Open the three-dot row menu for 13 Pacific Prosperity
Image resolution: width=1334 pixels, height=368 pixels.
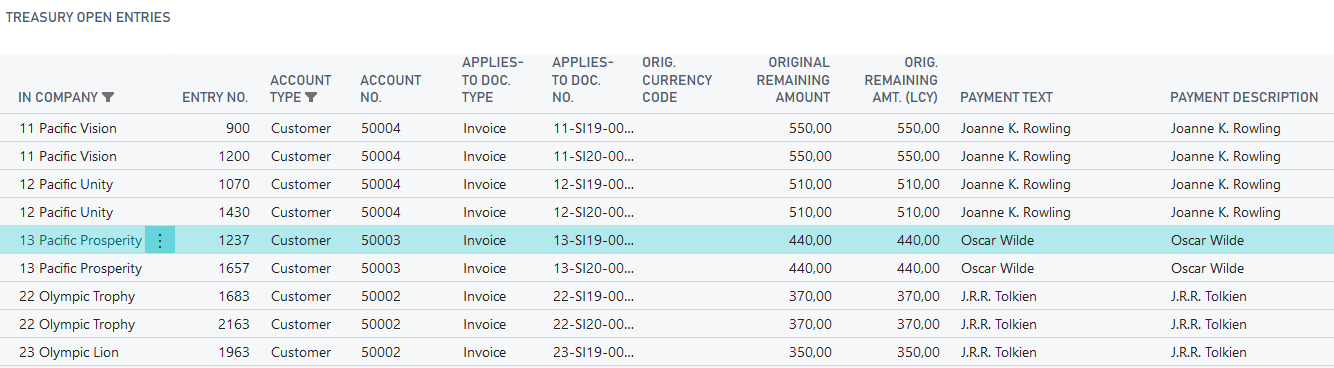(x=160, y=240)
